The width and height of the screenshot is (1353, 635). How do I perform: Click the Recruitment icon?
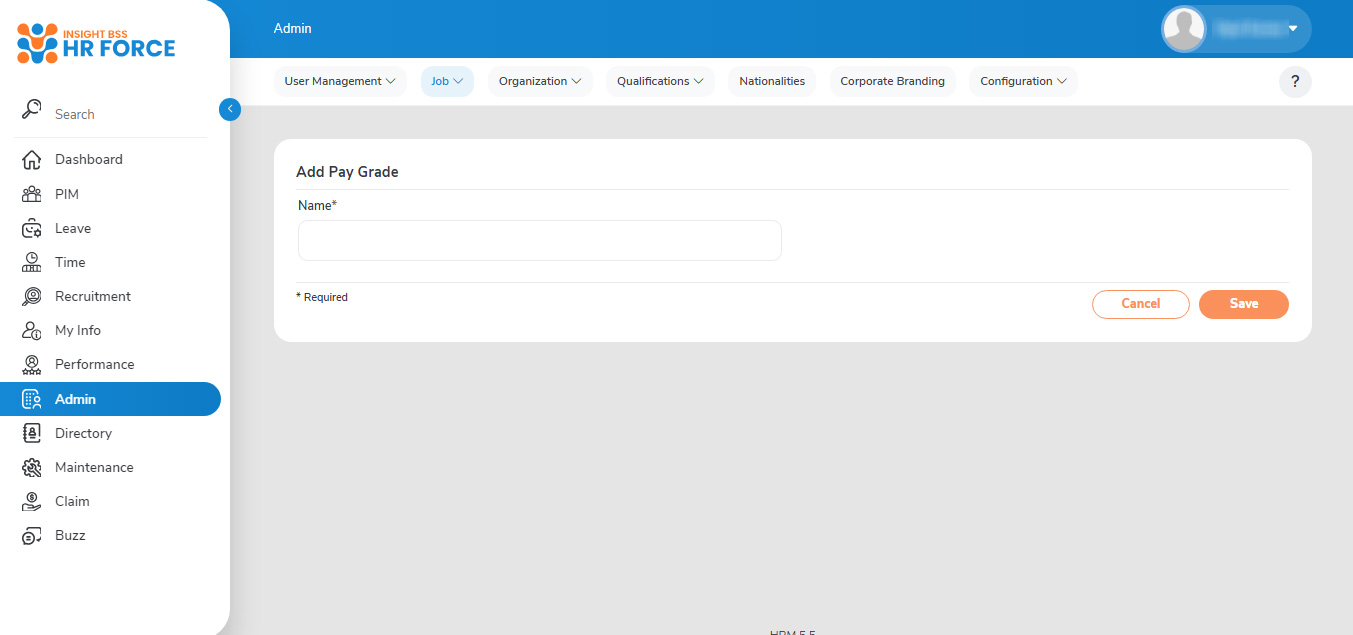tap(32, 296)
